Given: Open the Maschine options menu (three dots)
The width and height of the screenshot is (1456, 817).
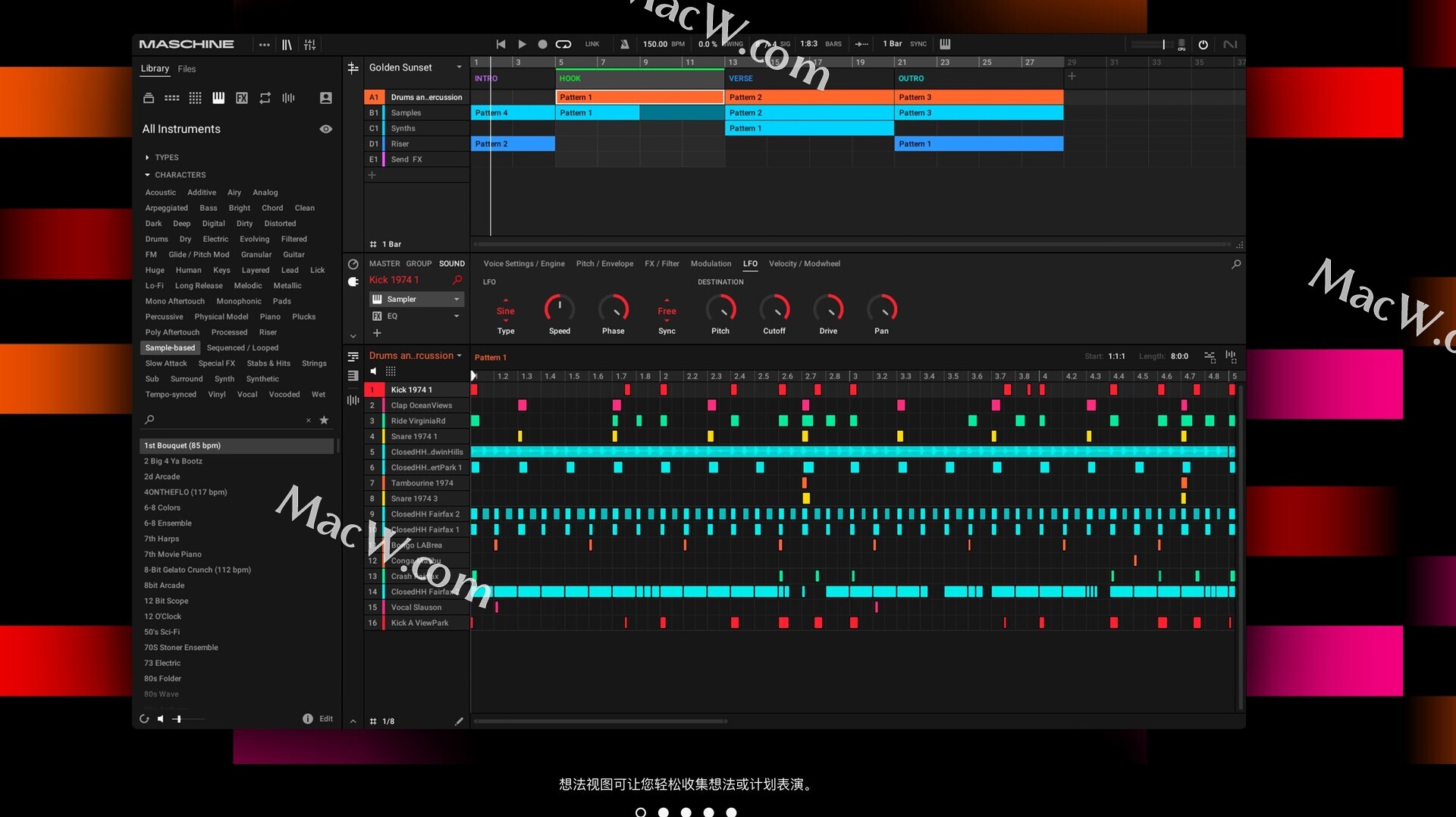Looking at the screenshot, I should tap(264, 45).
